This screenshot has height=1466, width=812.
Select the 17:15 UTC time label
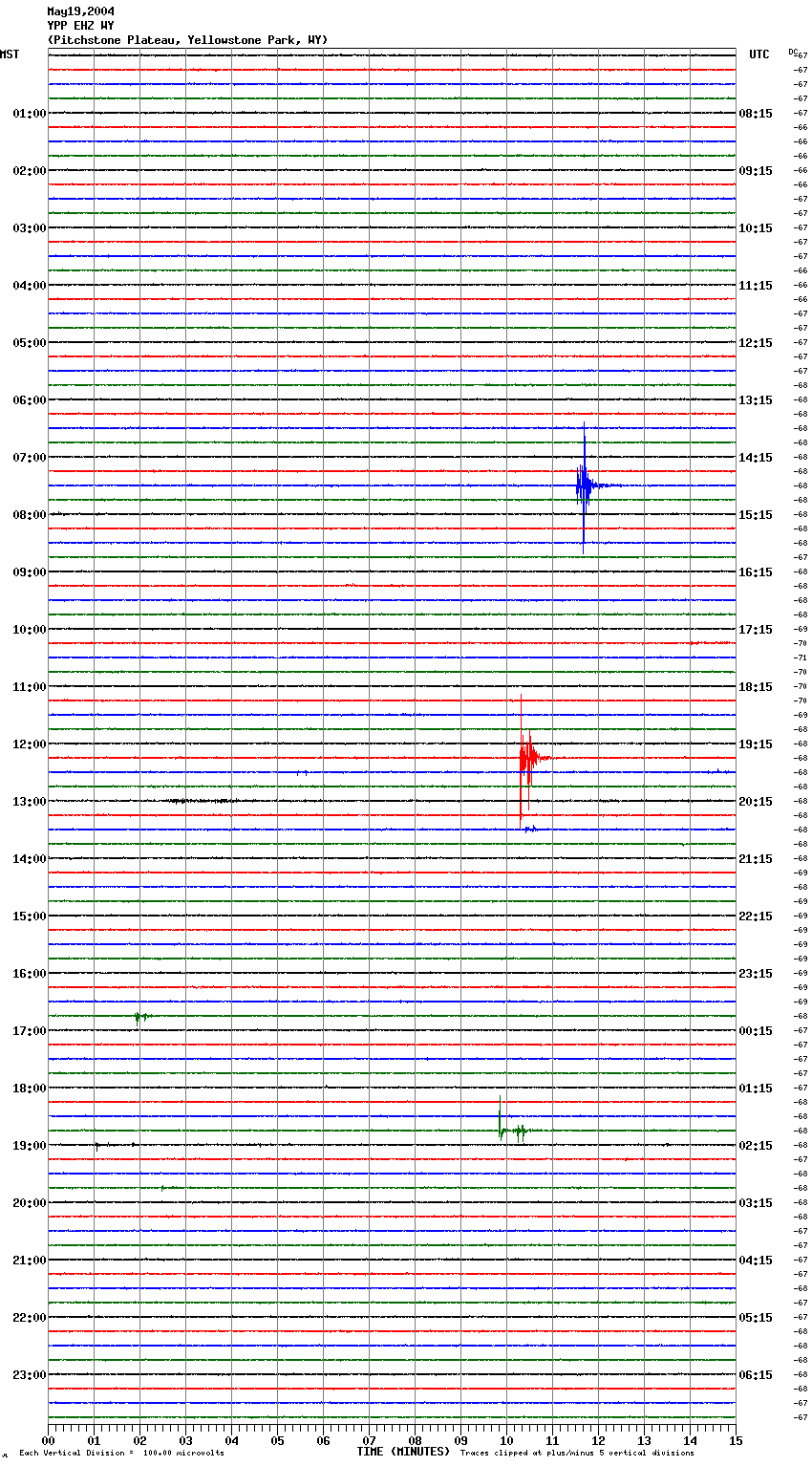756,630
